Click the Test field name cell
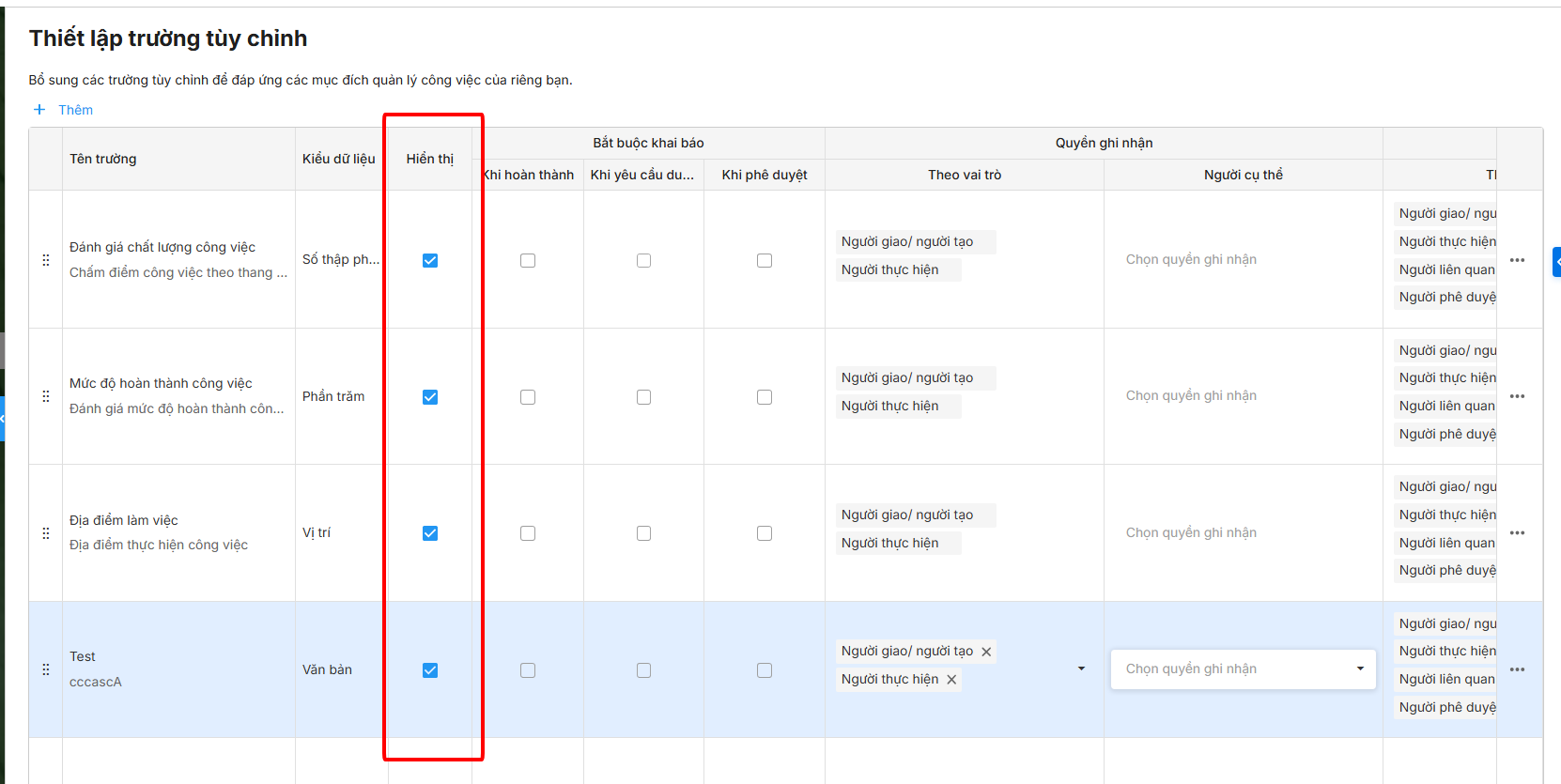 [x=83, y=656]
